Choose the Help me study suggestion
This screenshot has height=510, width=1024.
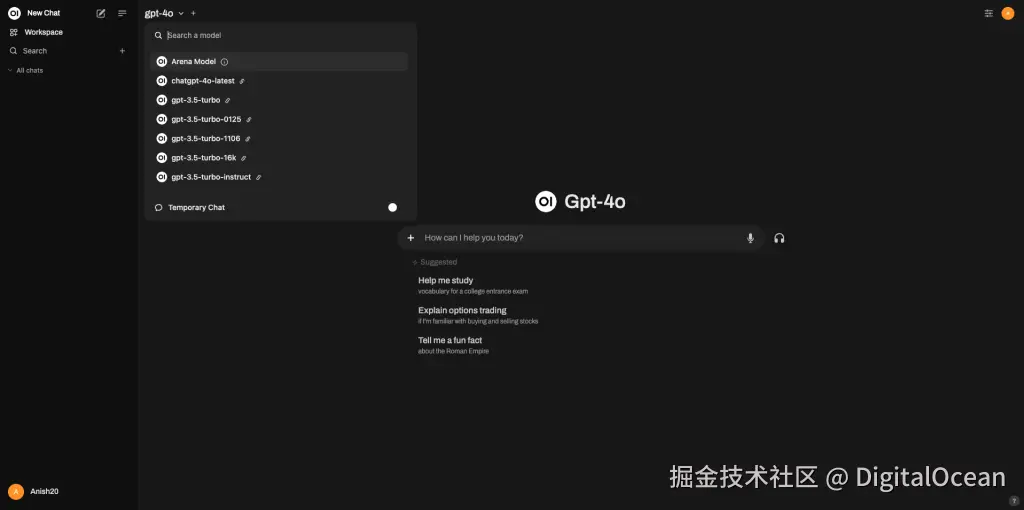click(473, 285)
